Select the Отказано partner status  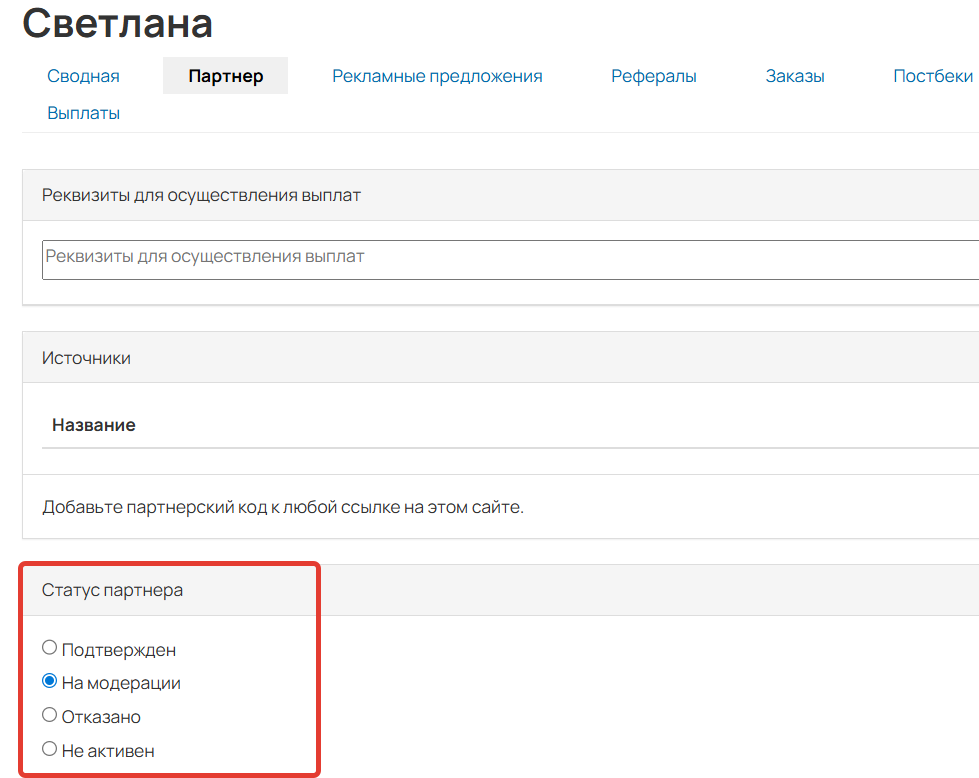[x=48, y=715]
